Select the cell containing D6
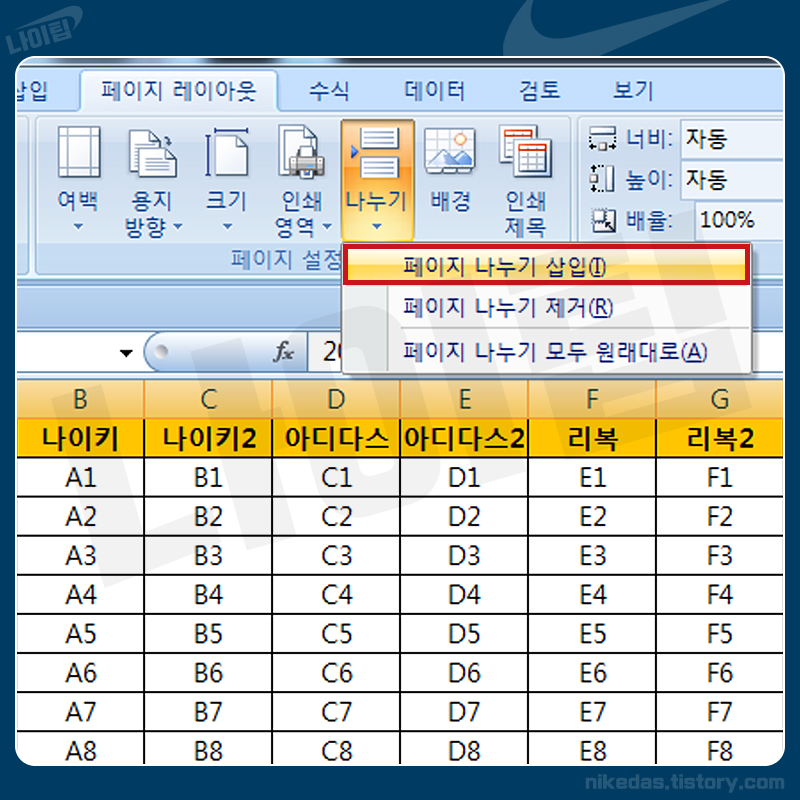Screen dimensions: 800x800 pos(464,673)
